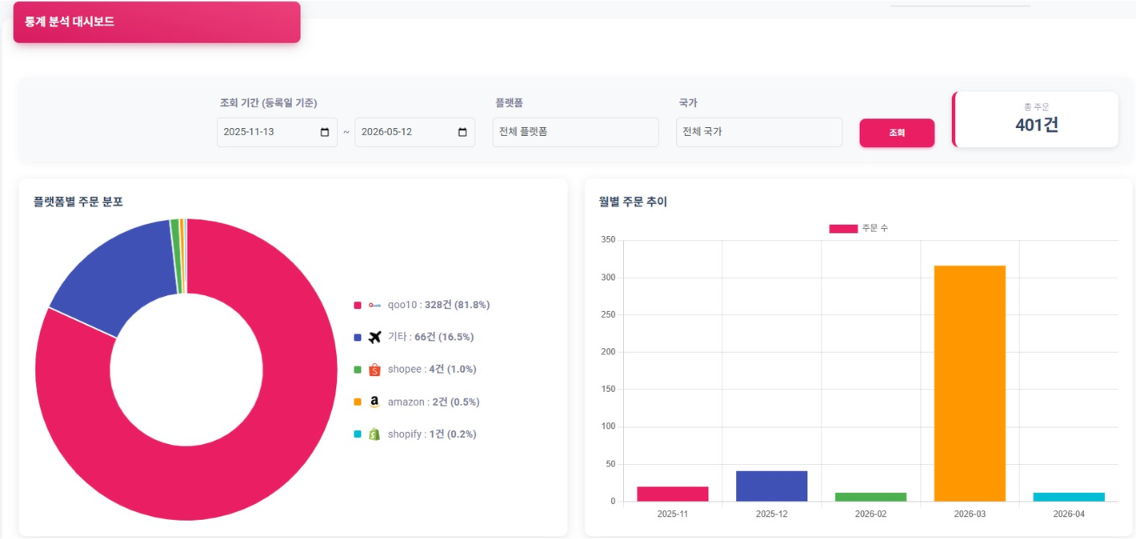The height and width of the screenshot is (539, 1137).
Task: Click the 월별 주문 추이 chart title
Action: (632, 202)
